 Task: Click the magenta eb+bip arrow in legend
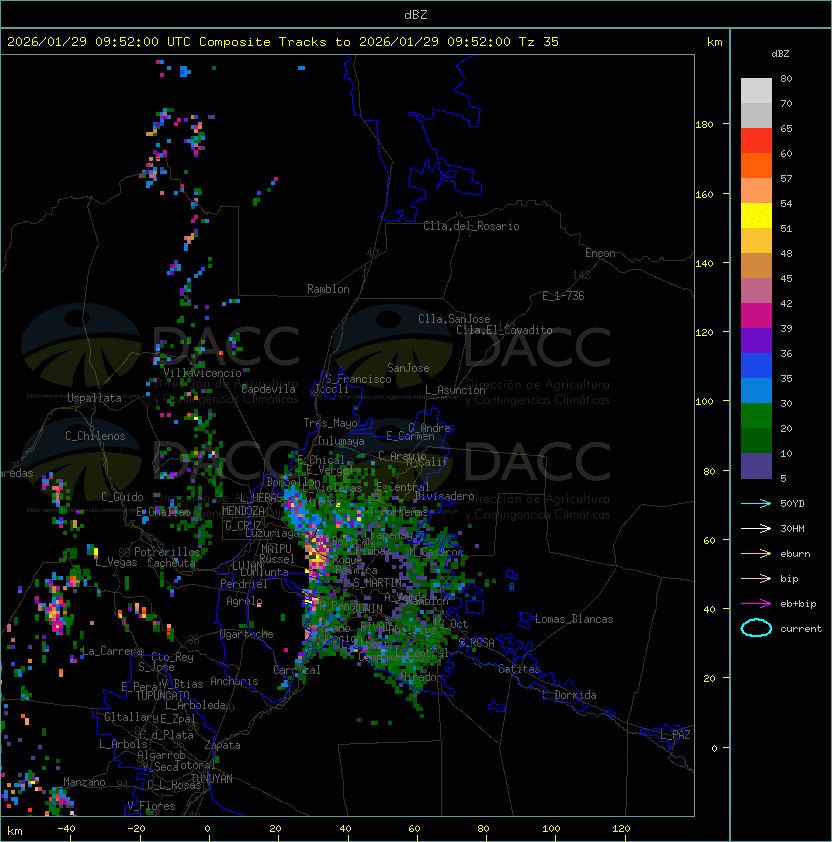coord(756,604)
